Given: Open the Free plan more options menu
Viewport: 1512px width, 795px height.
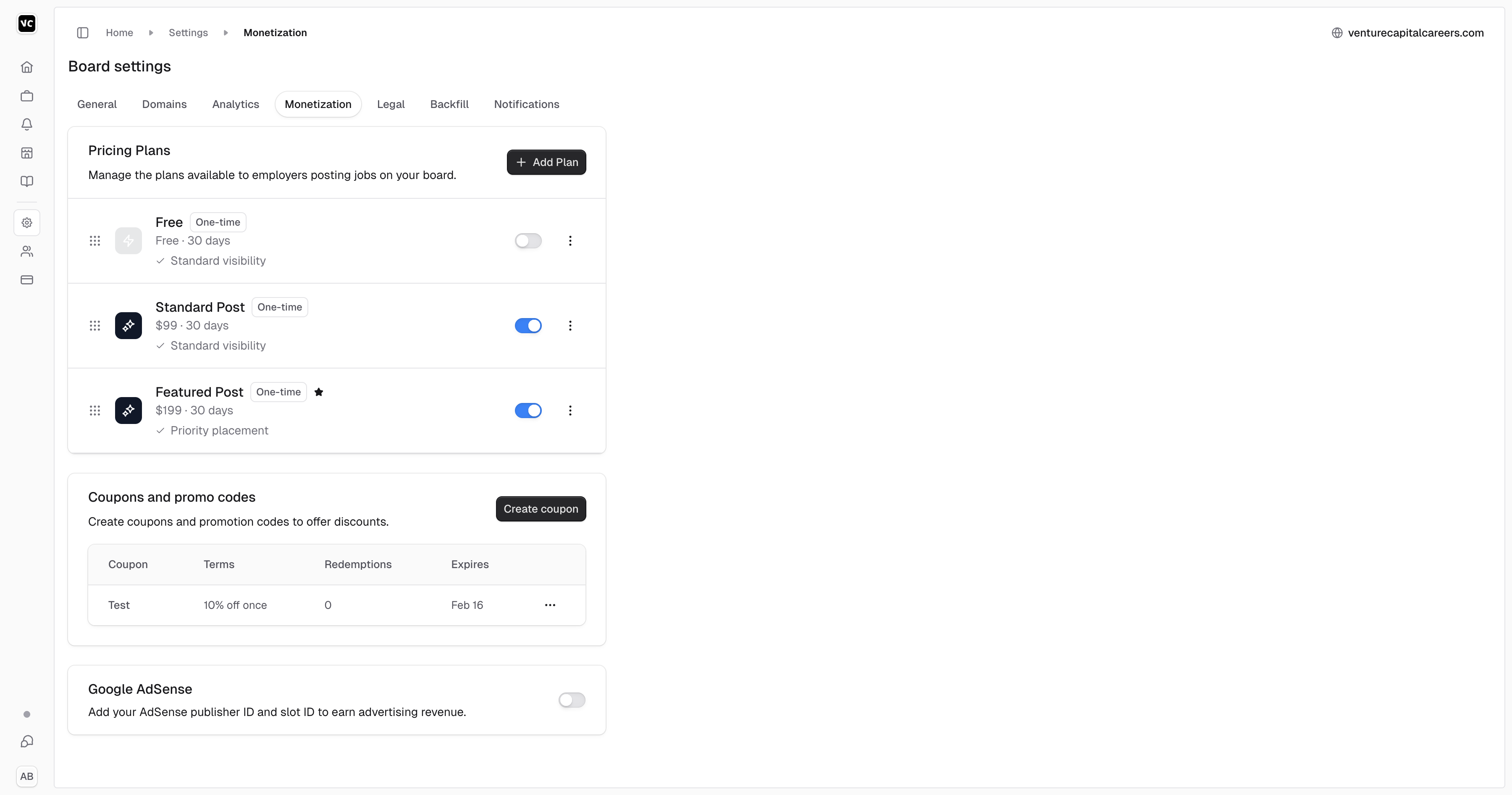Looking at the screenshot, I should tap(570, 241).
